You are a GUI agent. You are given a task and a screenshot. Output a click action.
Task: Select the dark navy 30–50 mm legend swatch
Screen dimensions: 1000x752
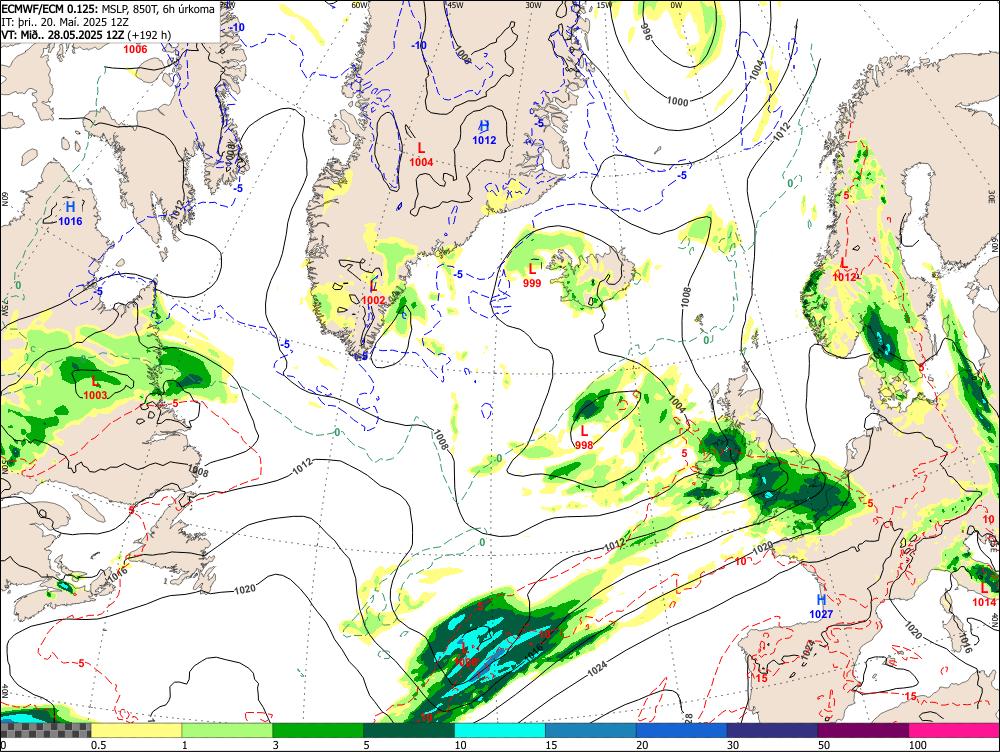772,730
